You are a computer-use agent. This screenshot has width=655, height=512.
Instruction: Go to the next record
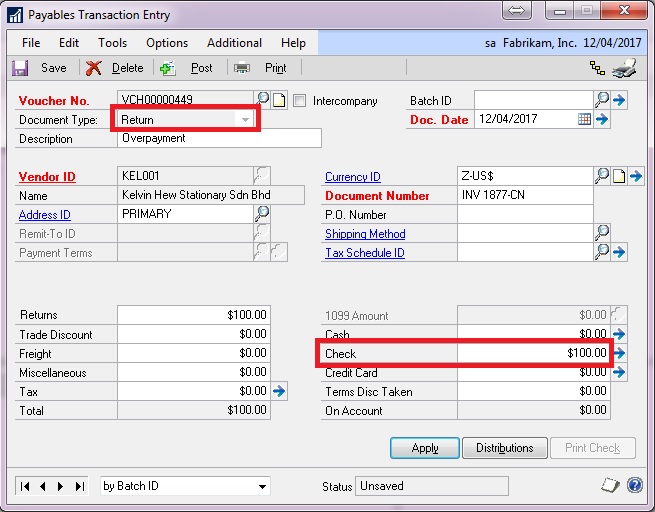[x=61, y=486]
